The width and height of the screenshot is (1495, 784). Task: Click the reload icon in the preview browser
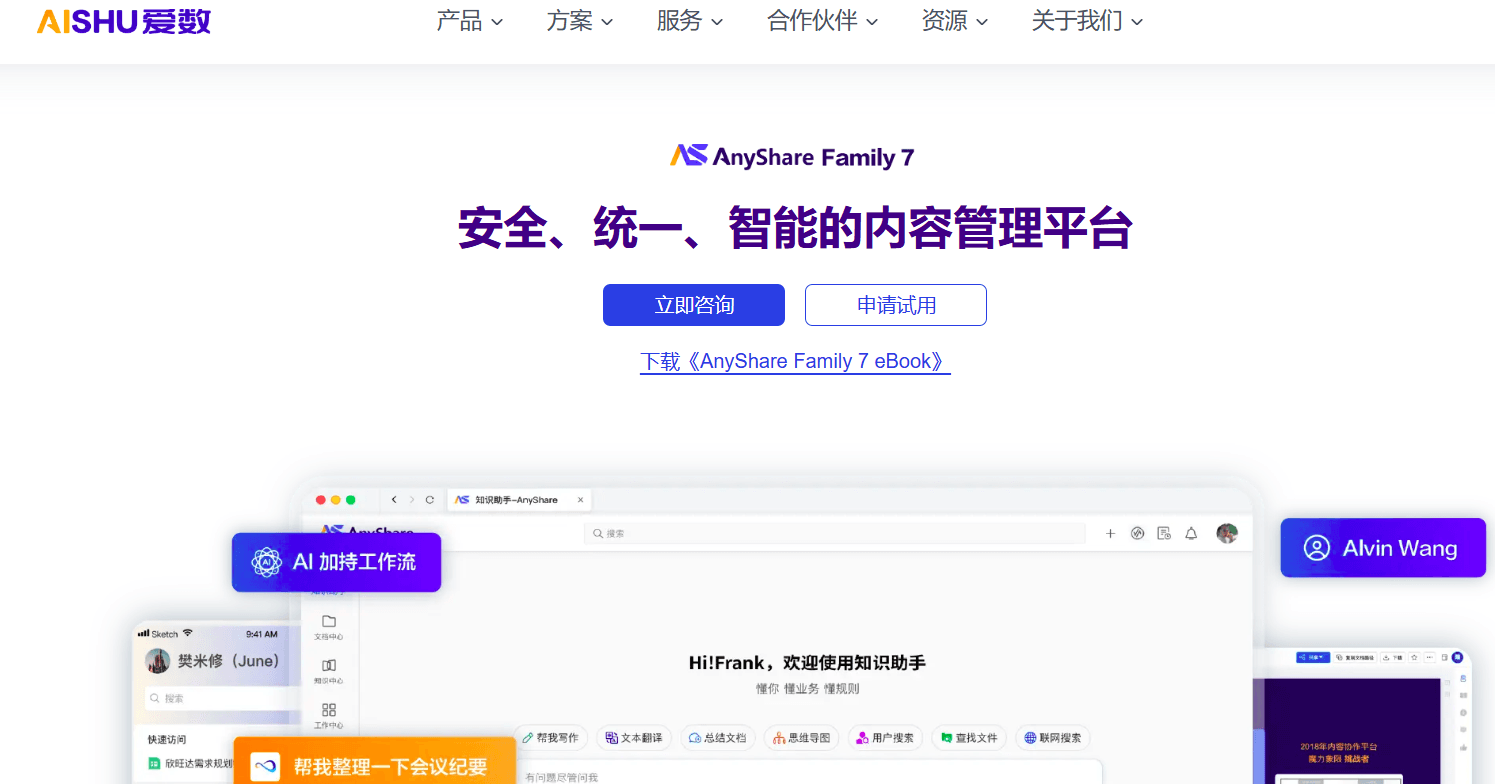(x=430, y=500)
